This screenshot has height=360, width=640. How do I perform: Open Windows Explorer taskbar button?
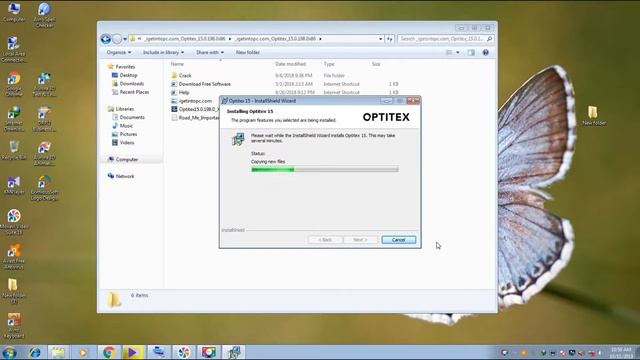click(x=58, y=352)
